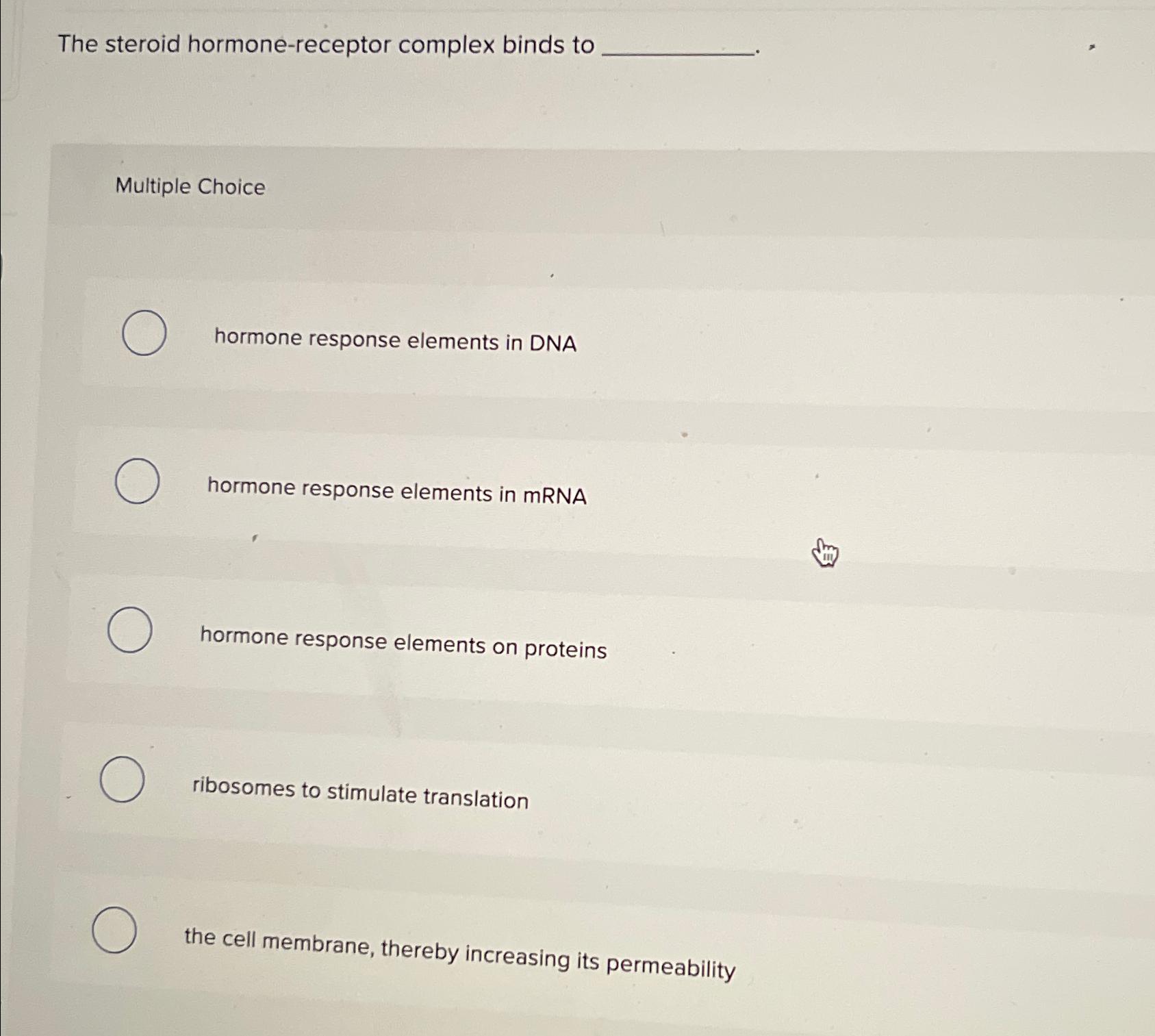Select the radio button for hormone response elements in DNA

143,333
